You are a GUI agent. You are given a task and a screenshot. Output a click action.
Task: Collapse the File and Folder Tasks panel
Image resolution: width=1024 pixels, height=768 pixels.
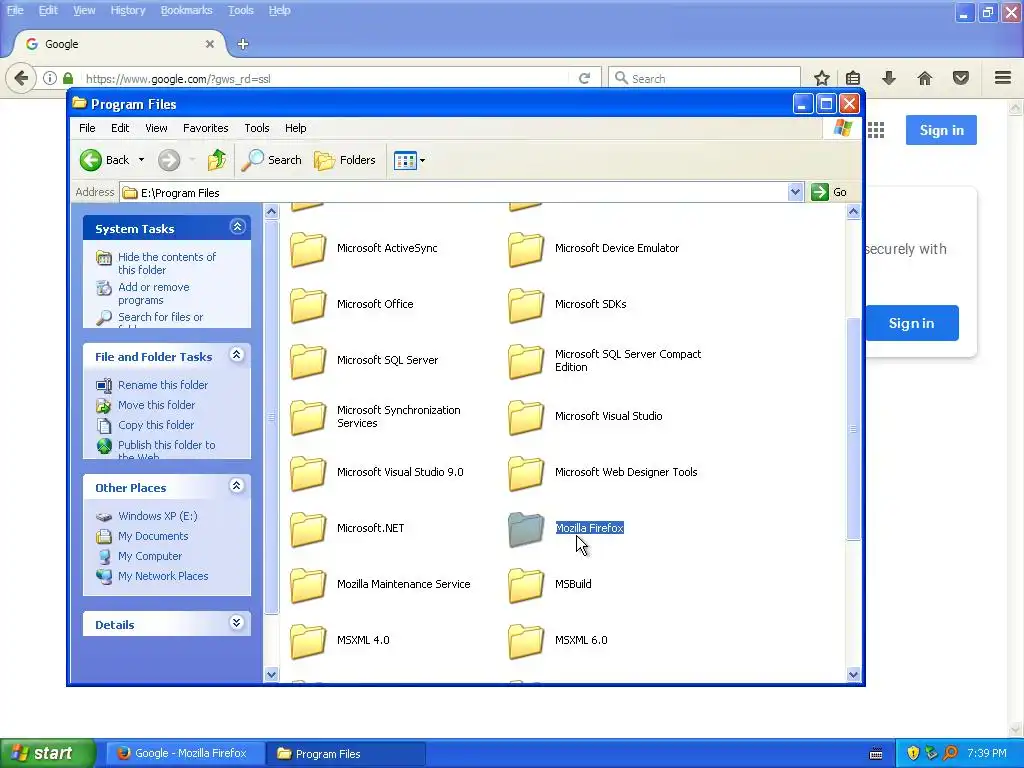pyautogui.click(x=236, y=355)
